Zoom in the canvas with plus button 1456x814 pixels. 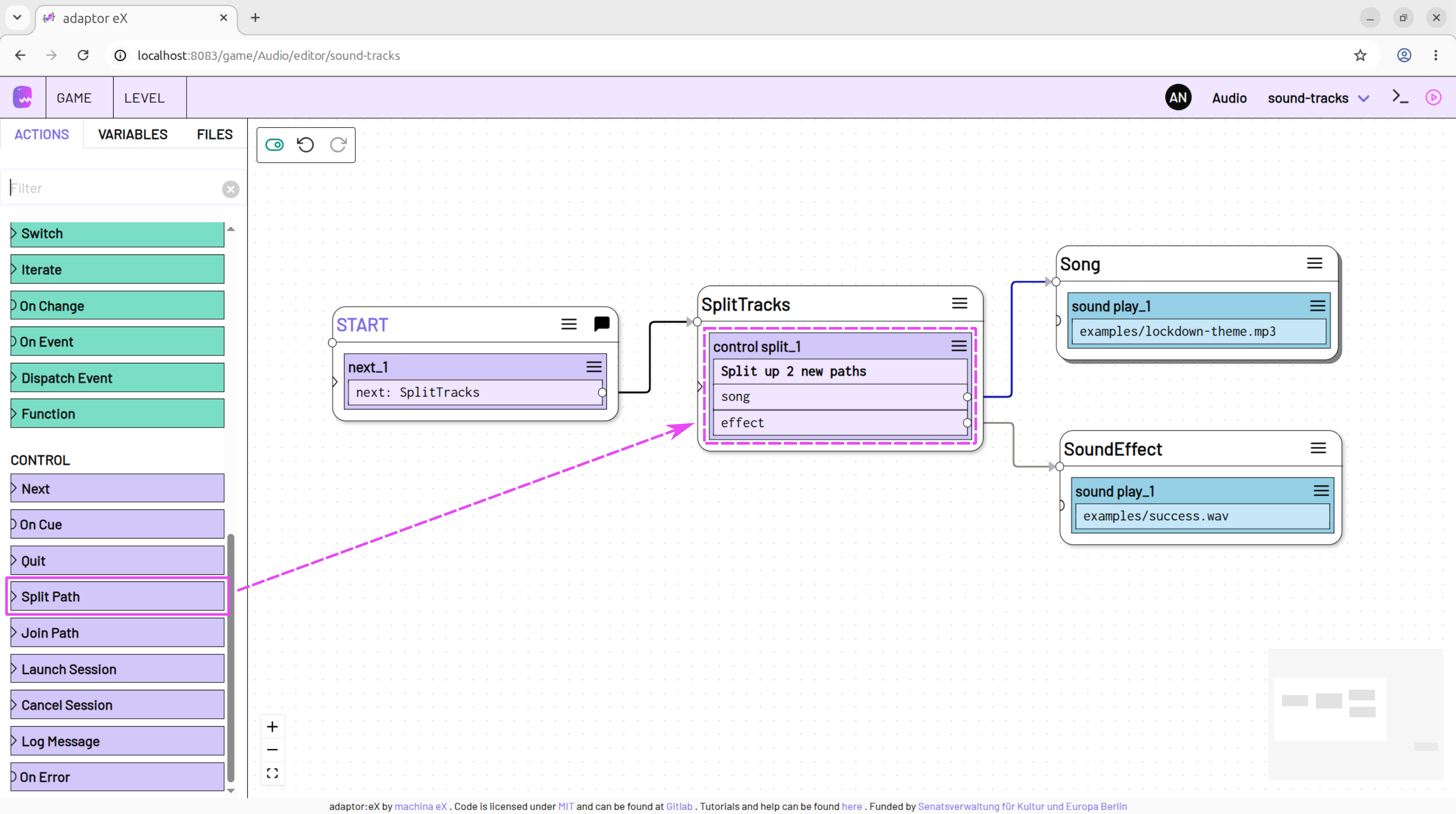tap(272, 727)
